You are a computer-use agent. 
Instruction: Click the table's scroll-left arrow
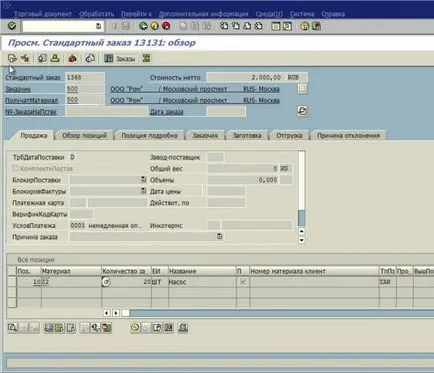(x=107, y=313)
